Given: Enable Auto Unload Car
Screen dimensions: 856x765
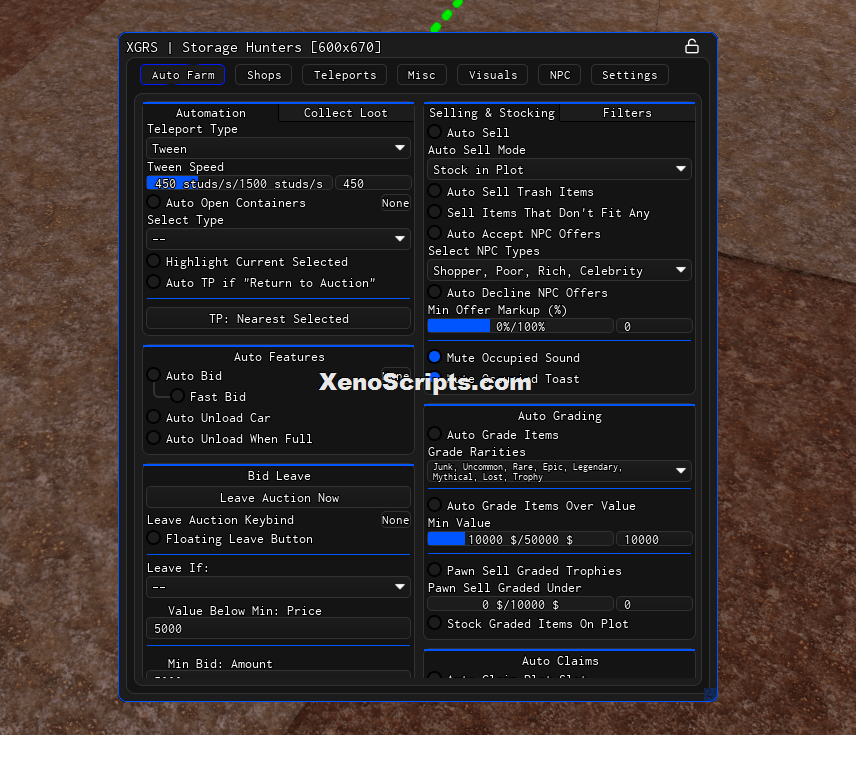Looking at the screenshot, I should tap(153, 417).
